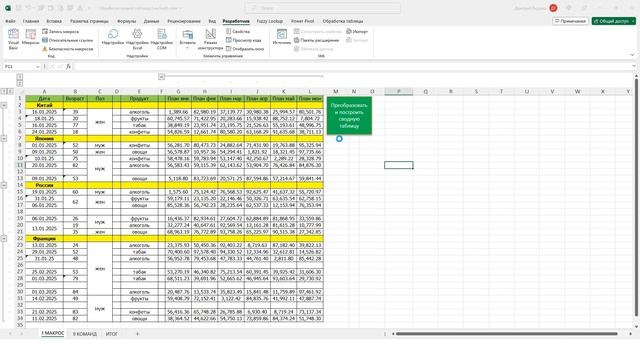The width and height of the screenshot is (640, 360).
Task: Select the Продукт header cell
Action: [x=139, y=98]
